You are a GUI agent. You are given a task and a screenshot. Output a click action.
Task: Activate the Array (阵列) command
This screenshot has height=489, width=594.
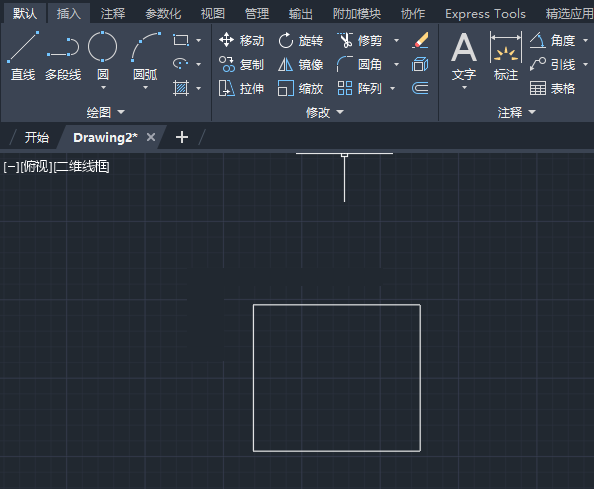point(359,89)
